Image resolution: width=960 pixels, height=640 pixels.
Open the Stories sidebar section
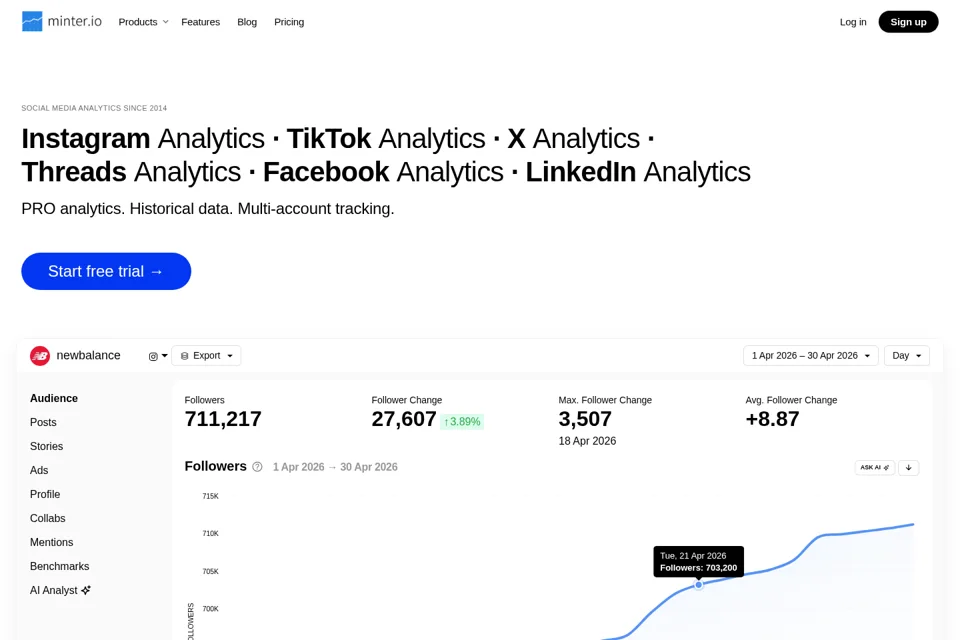tap(47, 446)
